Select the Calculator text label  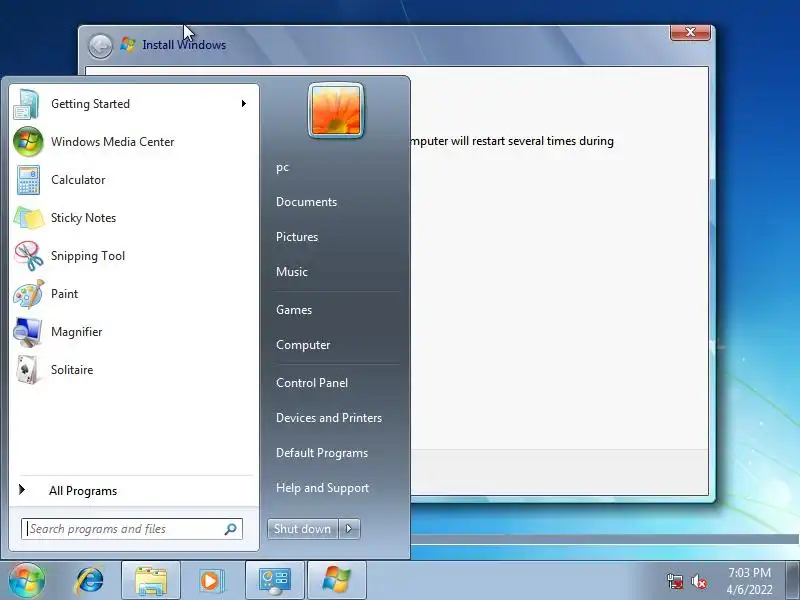coord(78,180)
